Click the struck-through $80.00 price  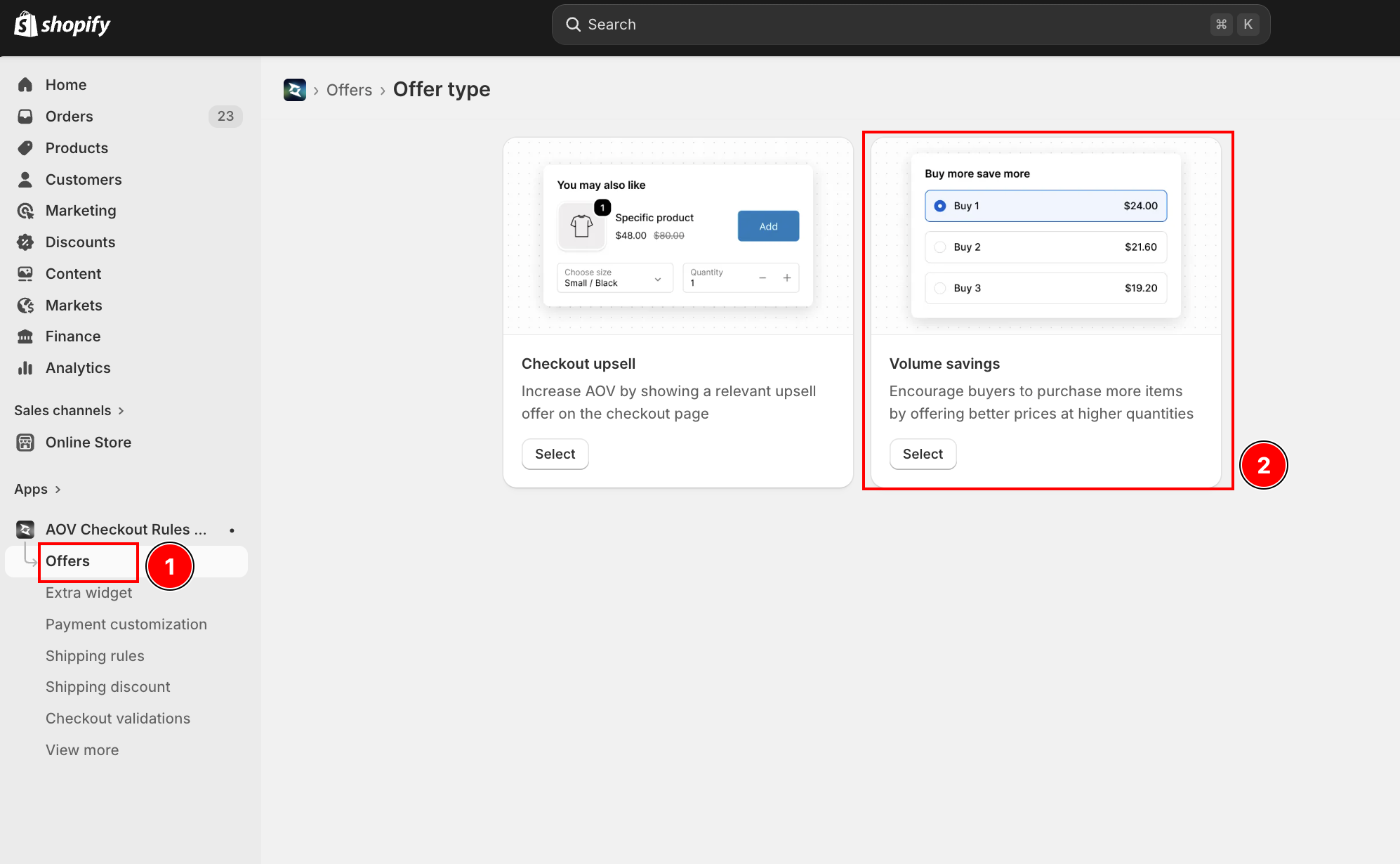(668, 236)
